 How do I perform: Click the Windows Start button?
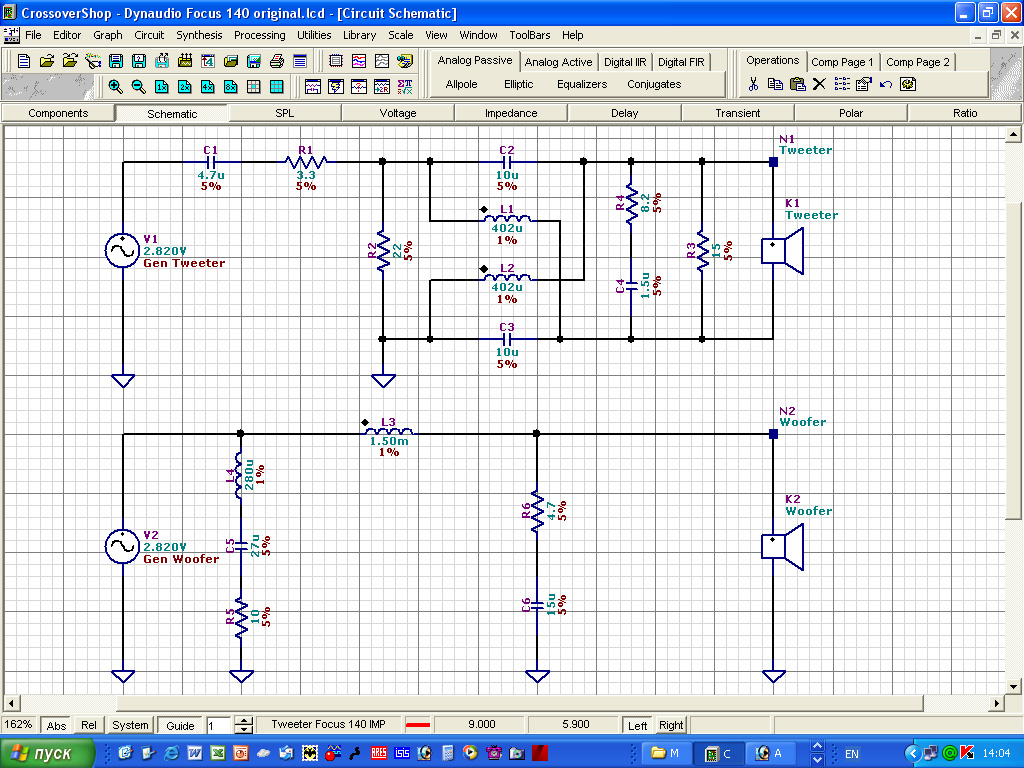pyautogui.click(x=47, y=754)
